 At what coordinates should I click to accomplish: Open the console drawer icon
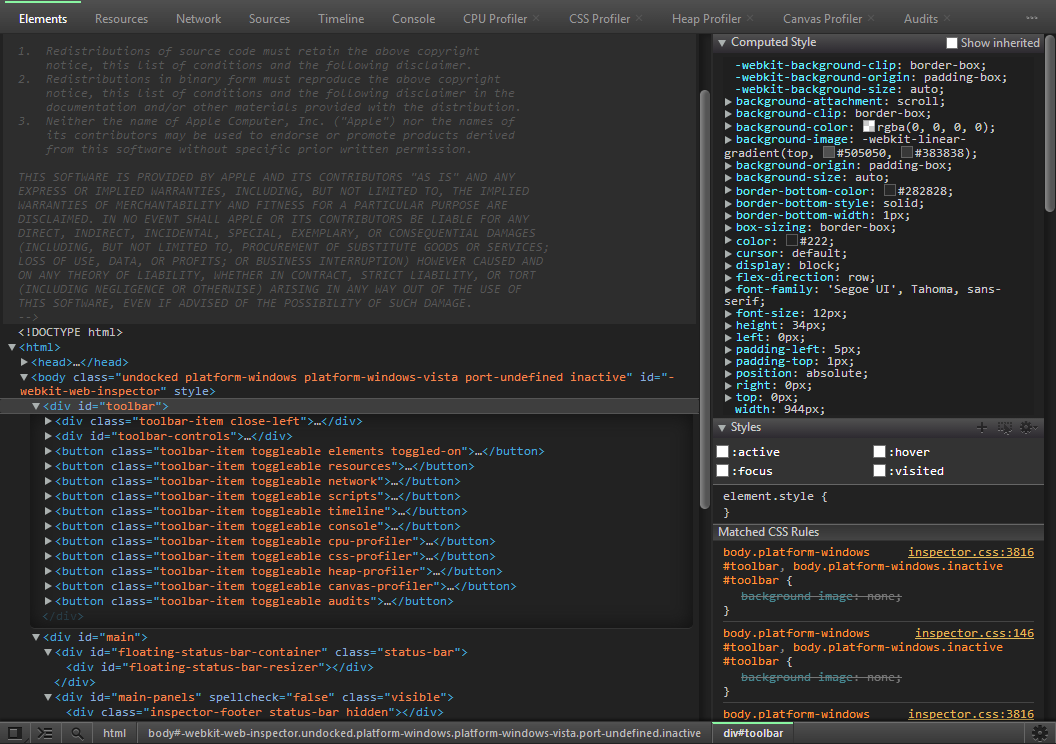44,732
